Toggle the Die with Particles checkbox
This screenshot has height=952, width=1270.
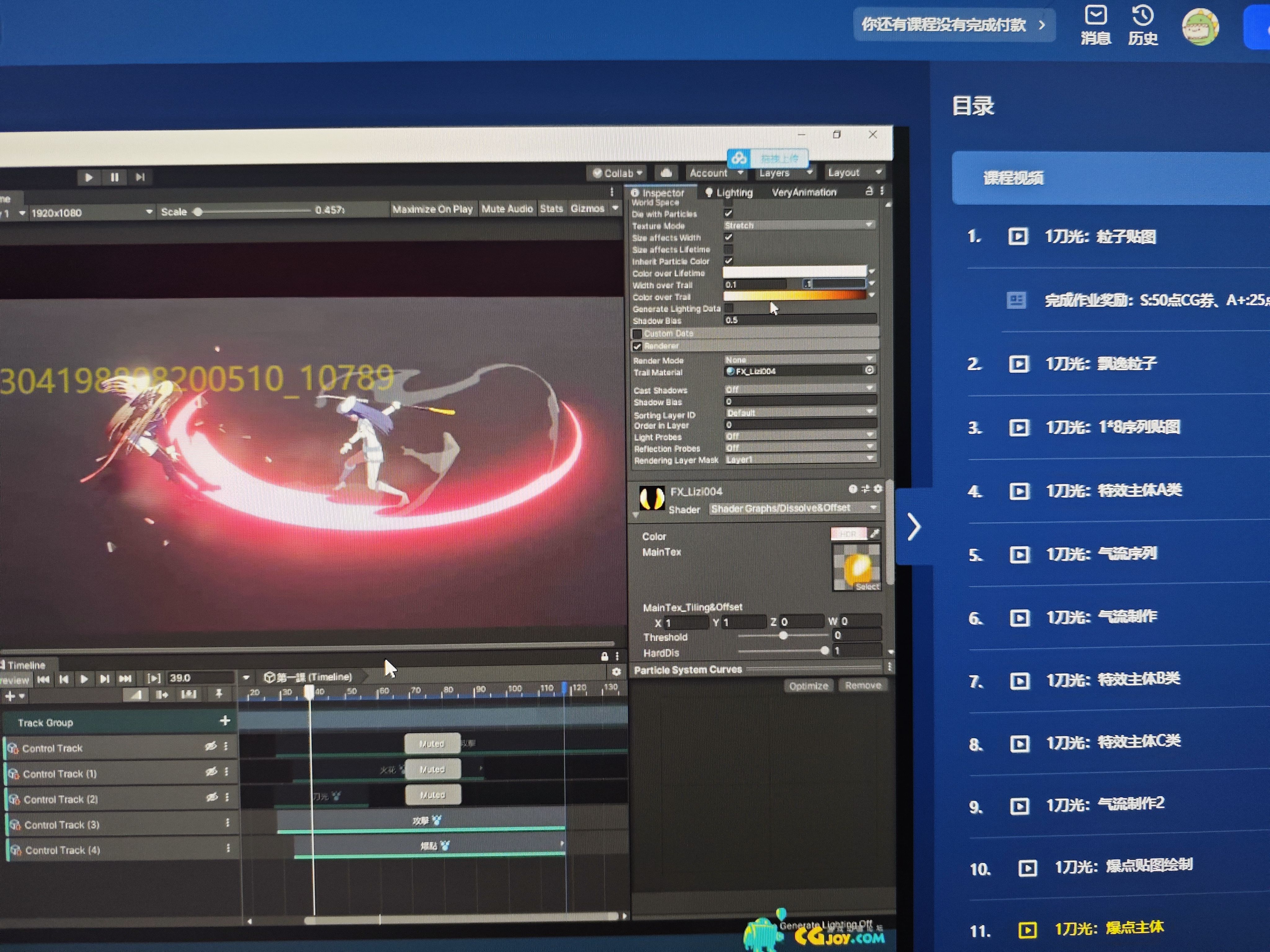click(x=729, y=214)
